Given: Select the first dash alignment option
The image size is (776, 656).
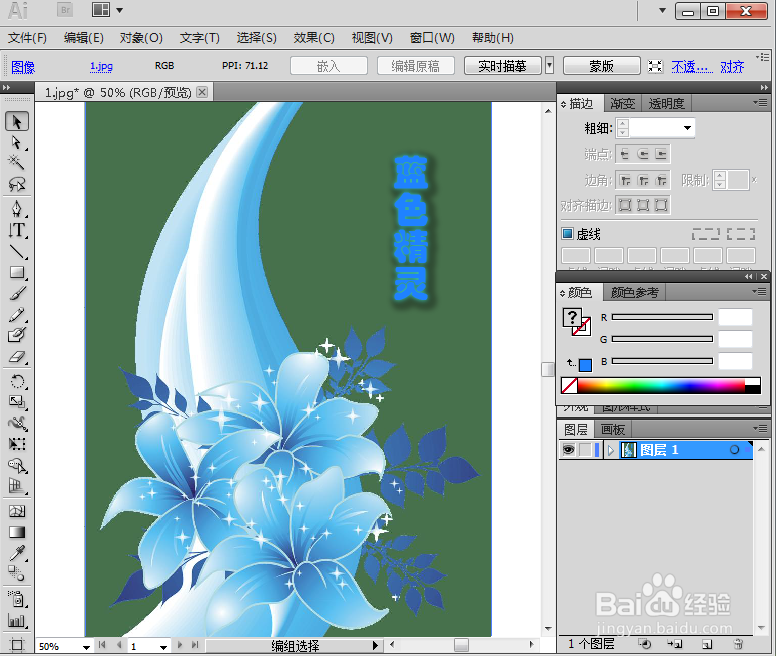Looking at the screenshot, I should point(706,234).
